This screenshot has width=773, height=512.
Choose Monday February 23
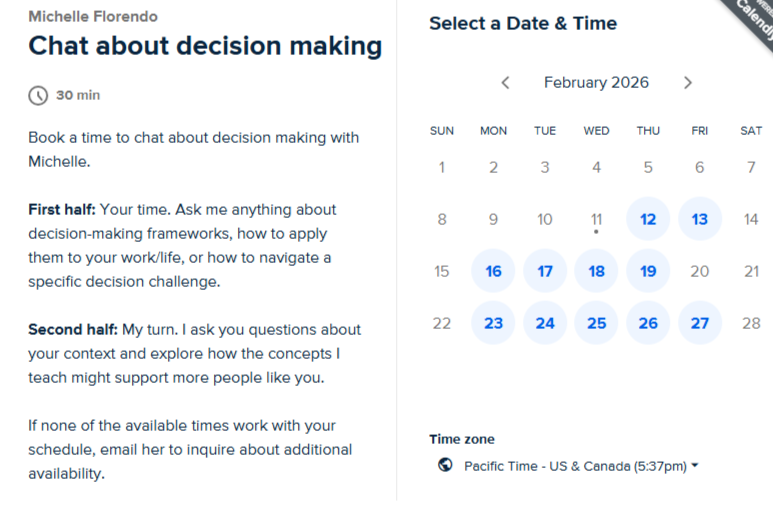(x=493, y=323)
